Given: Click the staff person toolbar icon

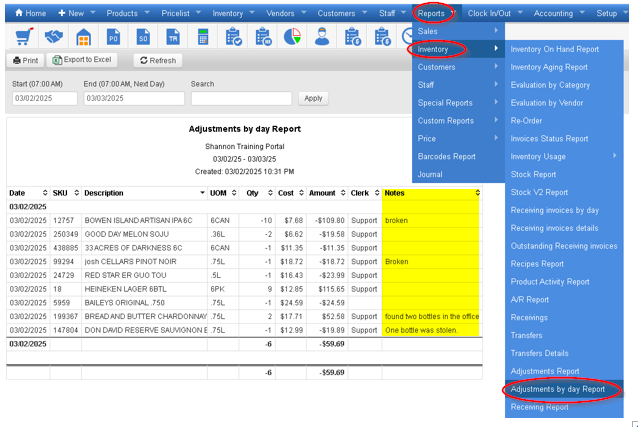Looking at the screenshot, I should pos(322,37).
